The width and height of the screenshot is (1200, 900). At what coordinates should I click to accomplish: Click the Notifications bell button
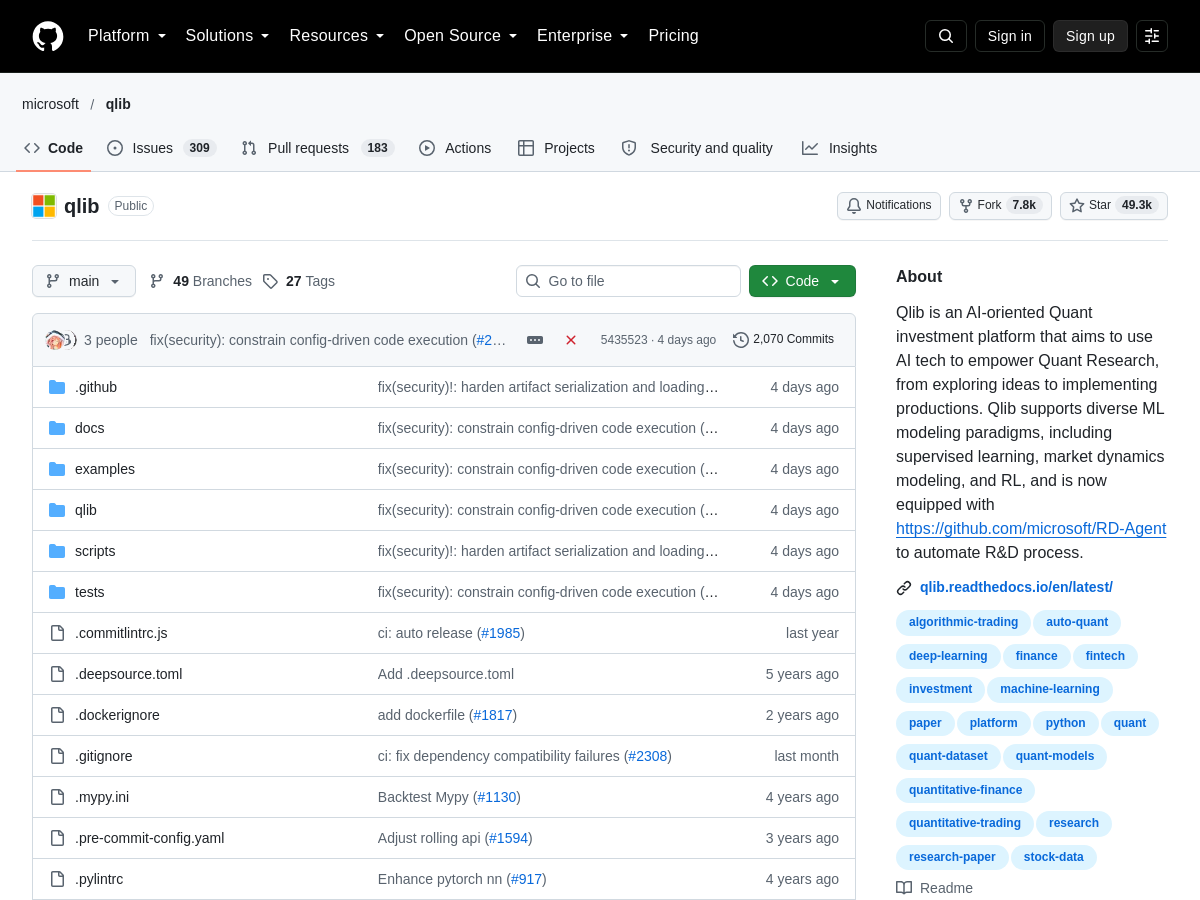tap(889, 206)
